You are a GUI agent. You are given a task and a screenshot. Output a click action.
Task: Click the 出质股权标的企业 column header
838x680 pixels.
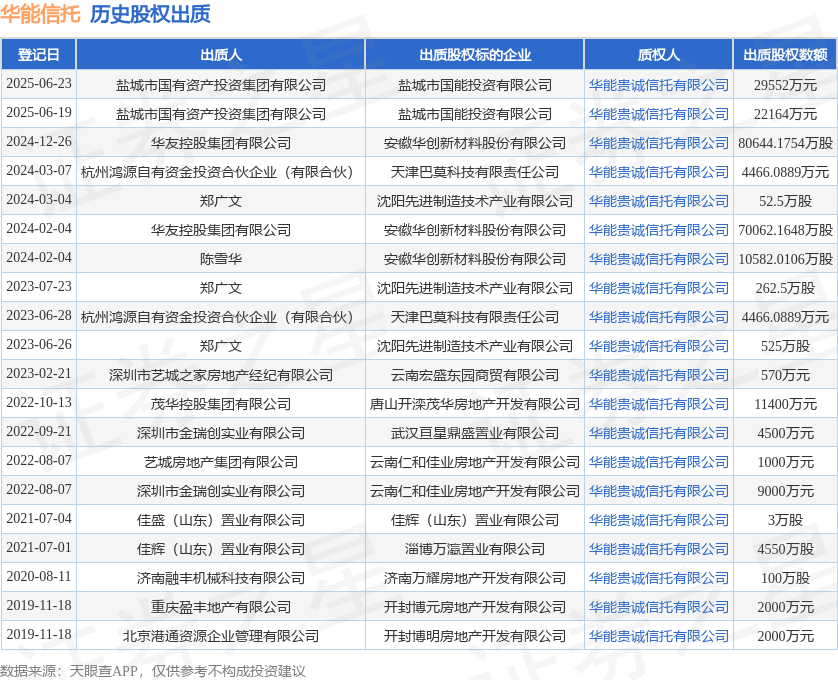click(475, 55)
